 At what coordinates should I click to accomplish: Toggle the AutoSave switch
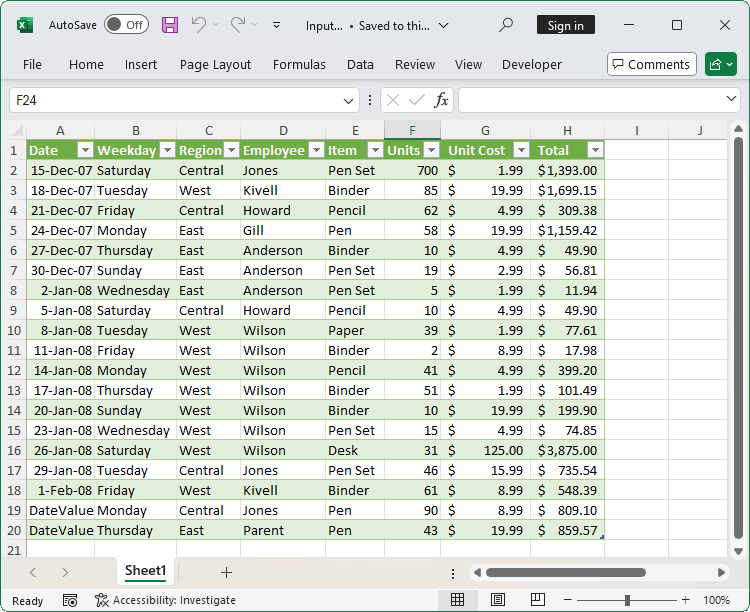pyautogui.click(x=126, y=25)
